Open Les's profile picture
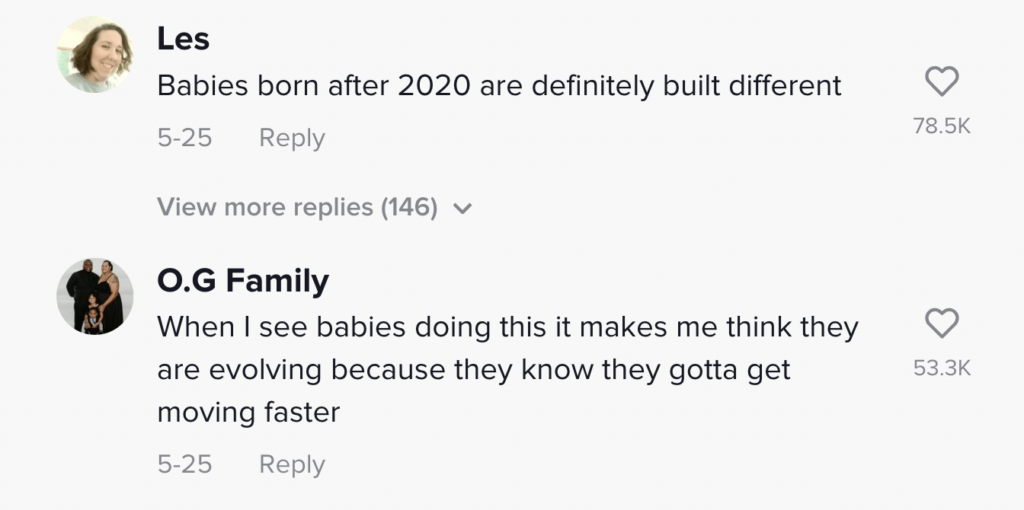This screenshot has width=1024, height=510. (x=95, y=55)
